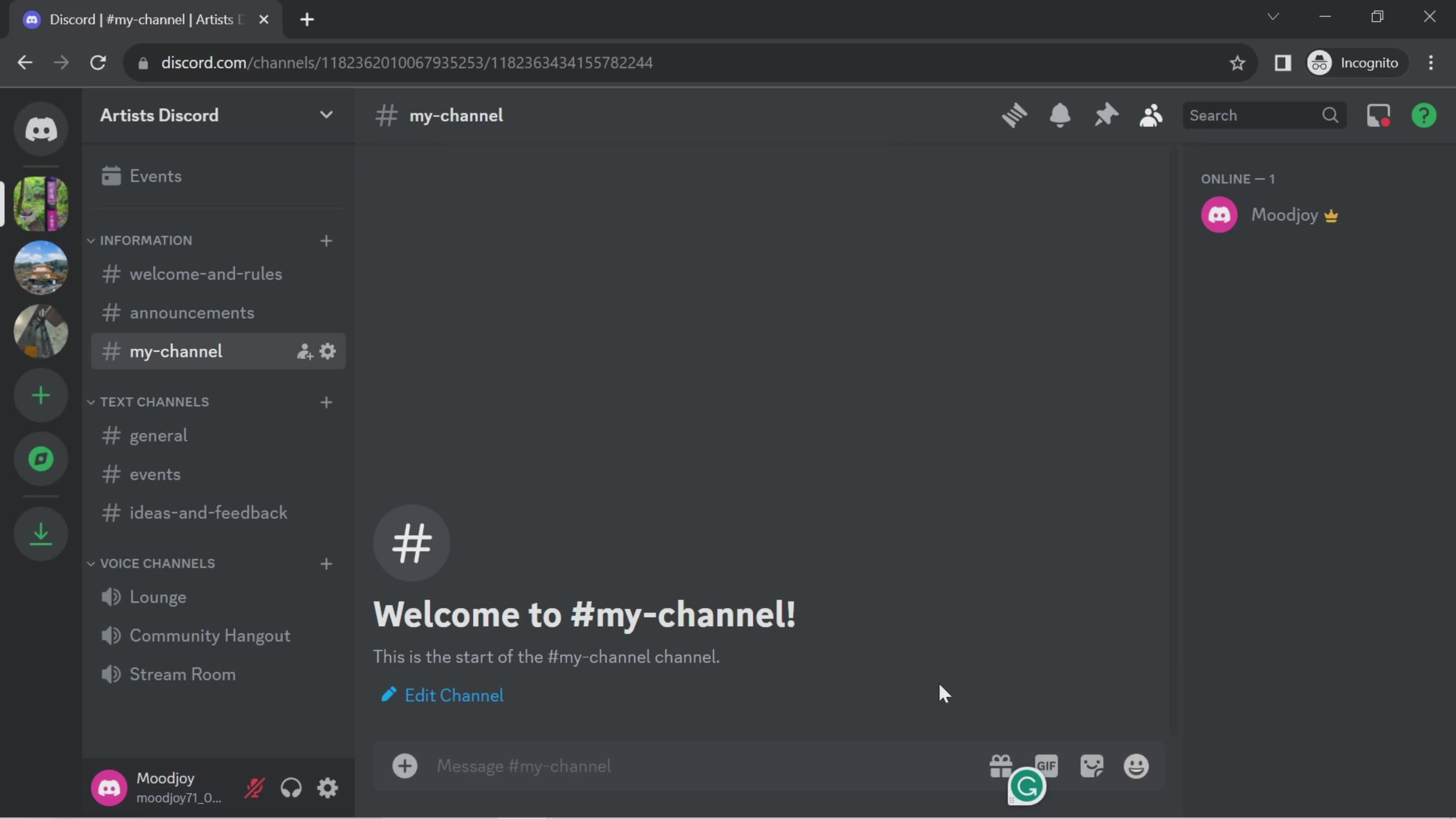Select the #general text channel
This screenshot has width=1456, height=819.
click(158, 435)
